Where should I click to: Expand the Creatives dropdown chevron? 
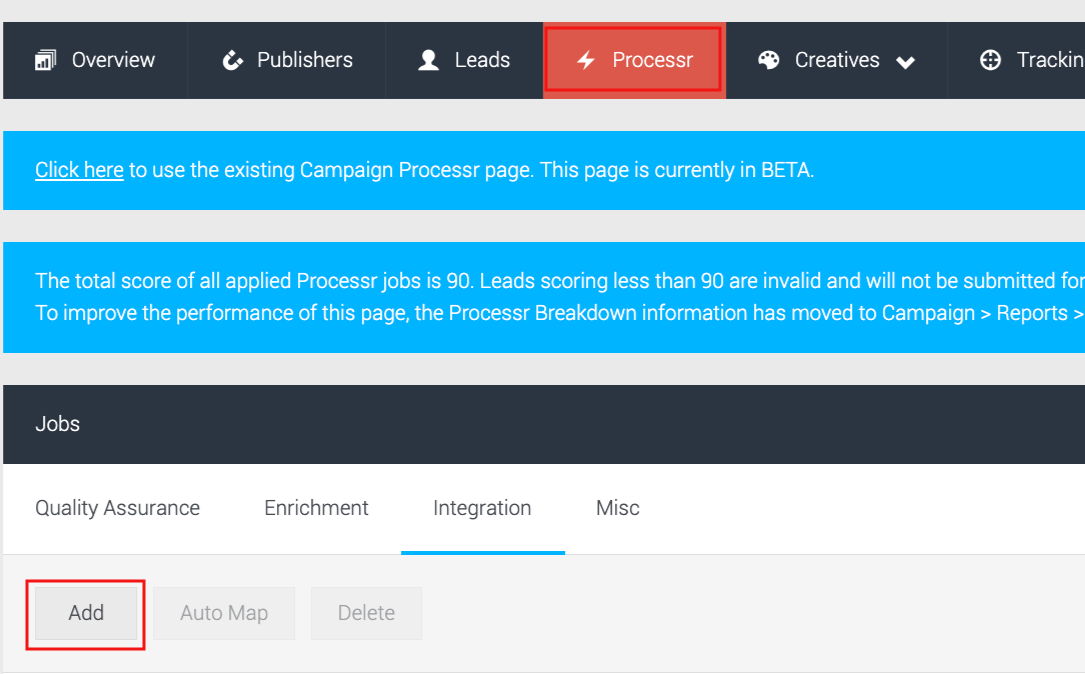(x=906, y=62)
